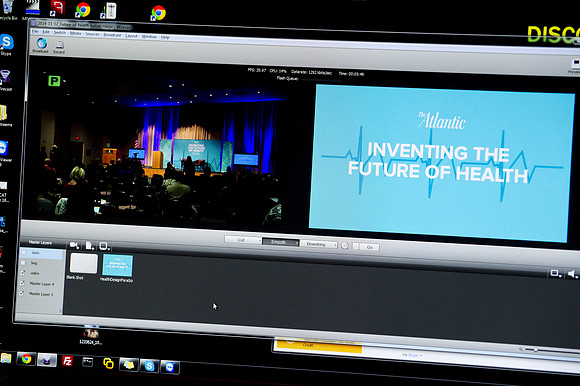Click the green P preview indicator
Viewport: 580px width, 386px height.
click(x=54, y=81)
